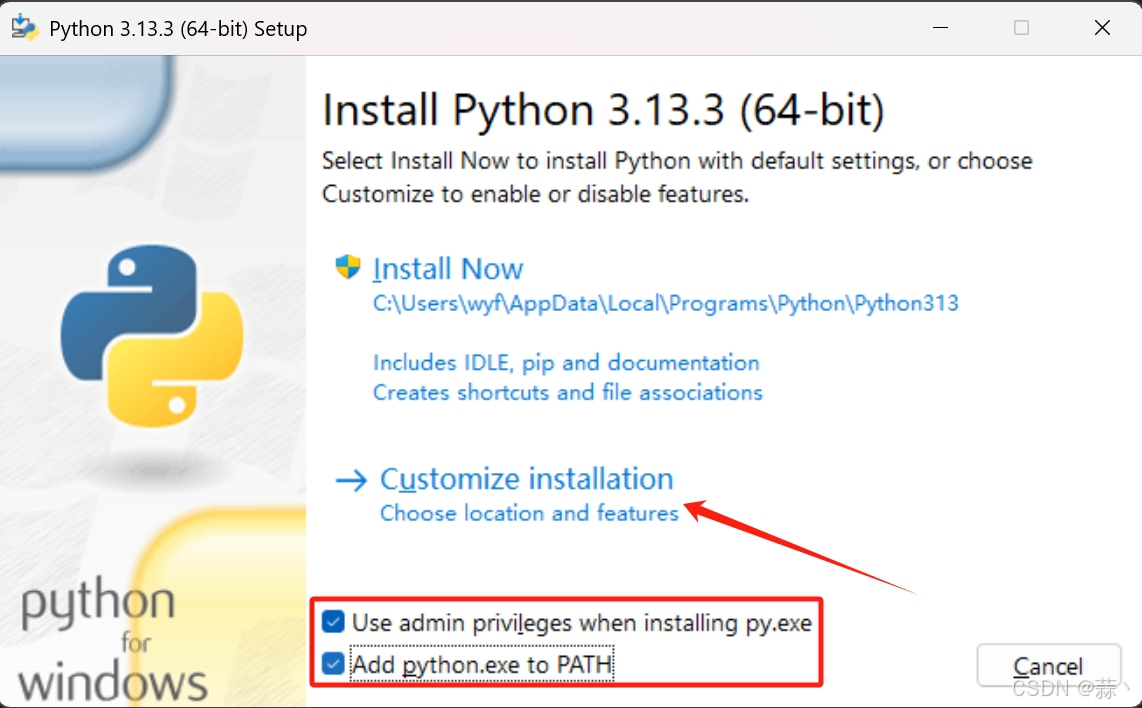Screen dimensions: 1142x708
Task: Click 'Includes IDLE, pip and documentation' text
Action: click(x=566, y=362)
